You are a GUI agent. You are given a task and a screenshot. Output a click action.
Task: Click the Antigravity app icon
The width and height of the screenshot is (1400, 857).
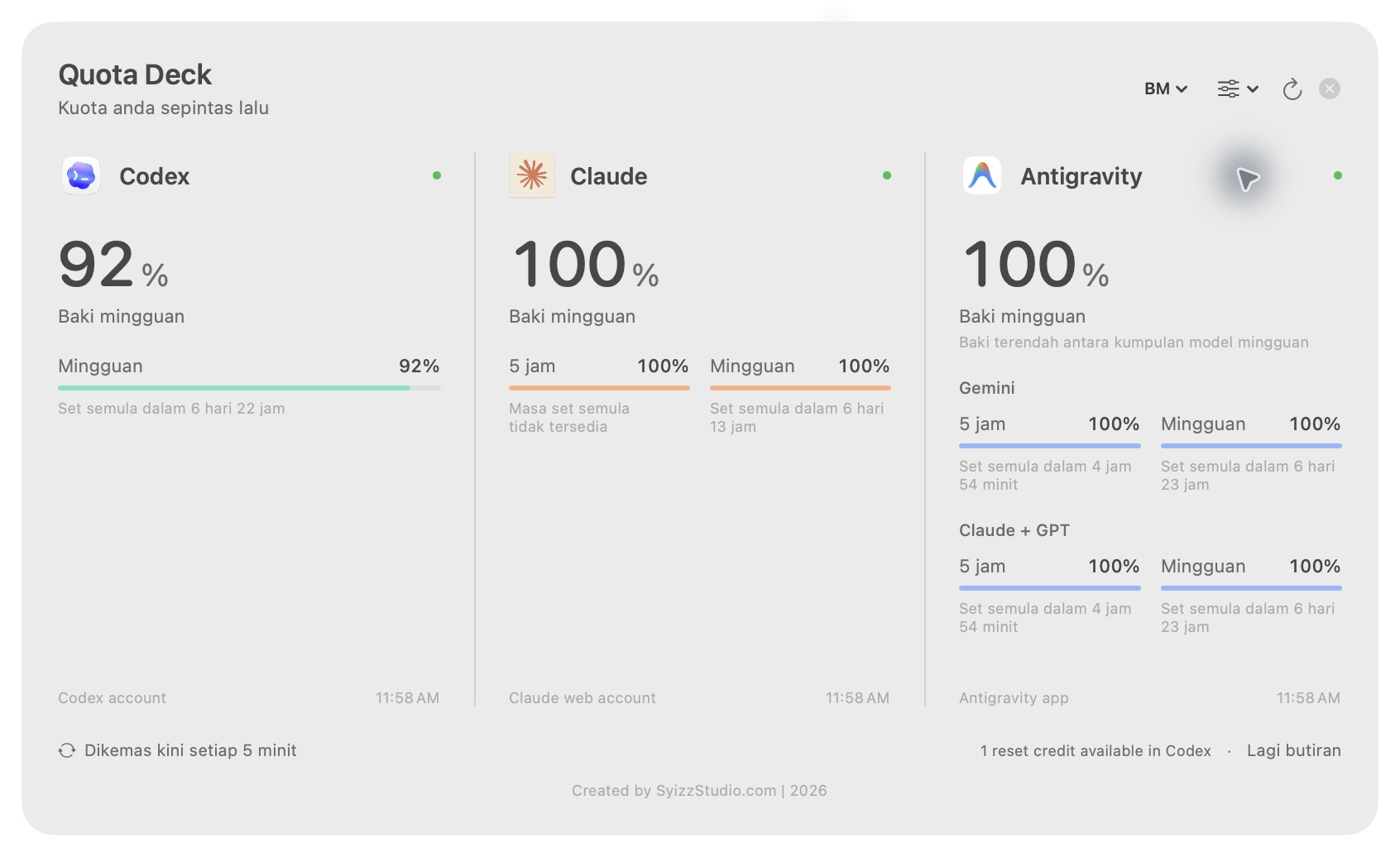tap(982, 175)
